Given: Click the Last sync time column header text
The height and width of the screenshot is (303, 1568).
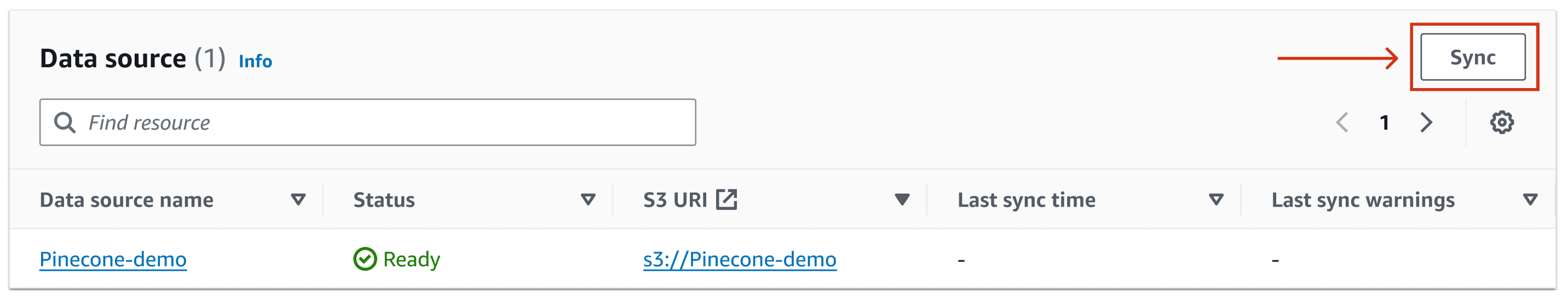Looking at the screenshot, I should pyautogui.click(x=1026, y=200).
